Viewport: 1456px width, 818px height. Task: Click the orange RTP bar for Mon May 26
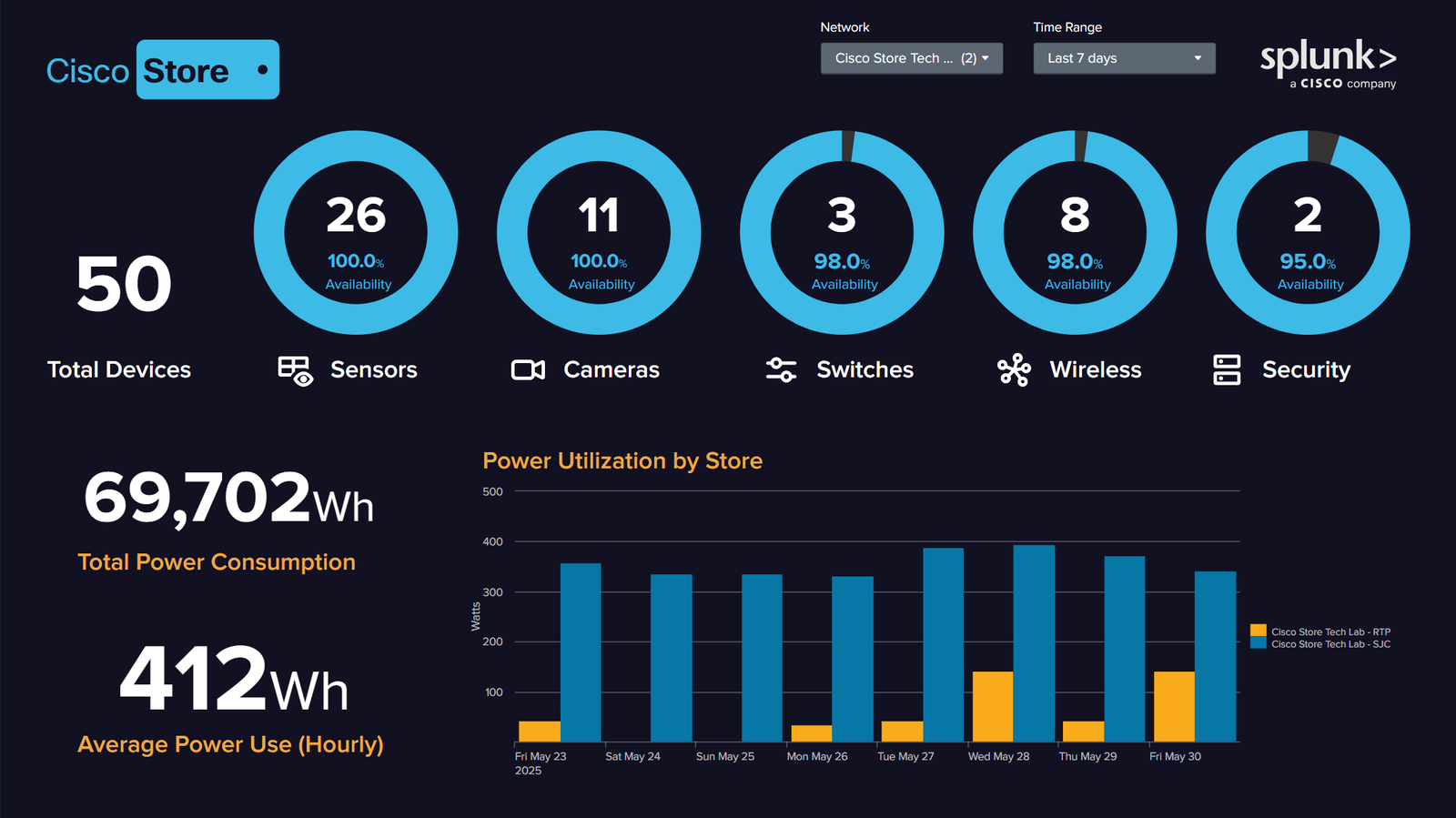click(812, 733)
